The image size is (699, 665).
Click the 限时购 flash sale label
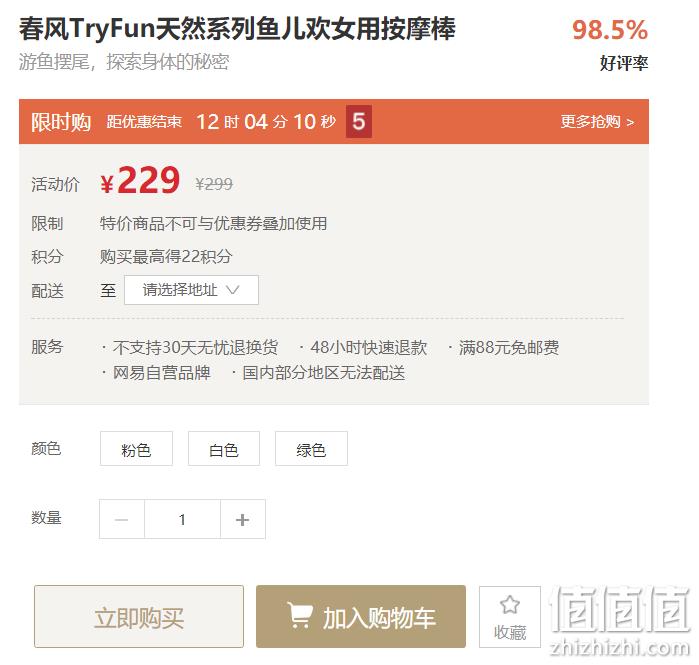[61, 122]
